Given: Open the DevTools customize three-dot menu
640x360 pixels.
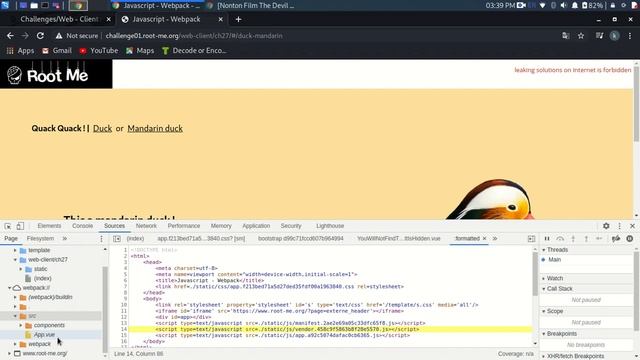Looking at the screenshot, I should 619,226.
